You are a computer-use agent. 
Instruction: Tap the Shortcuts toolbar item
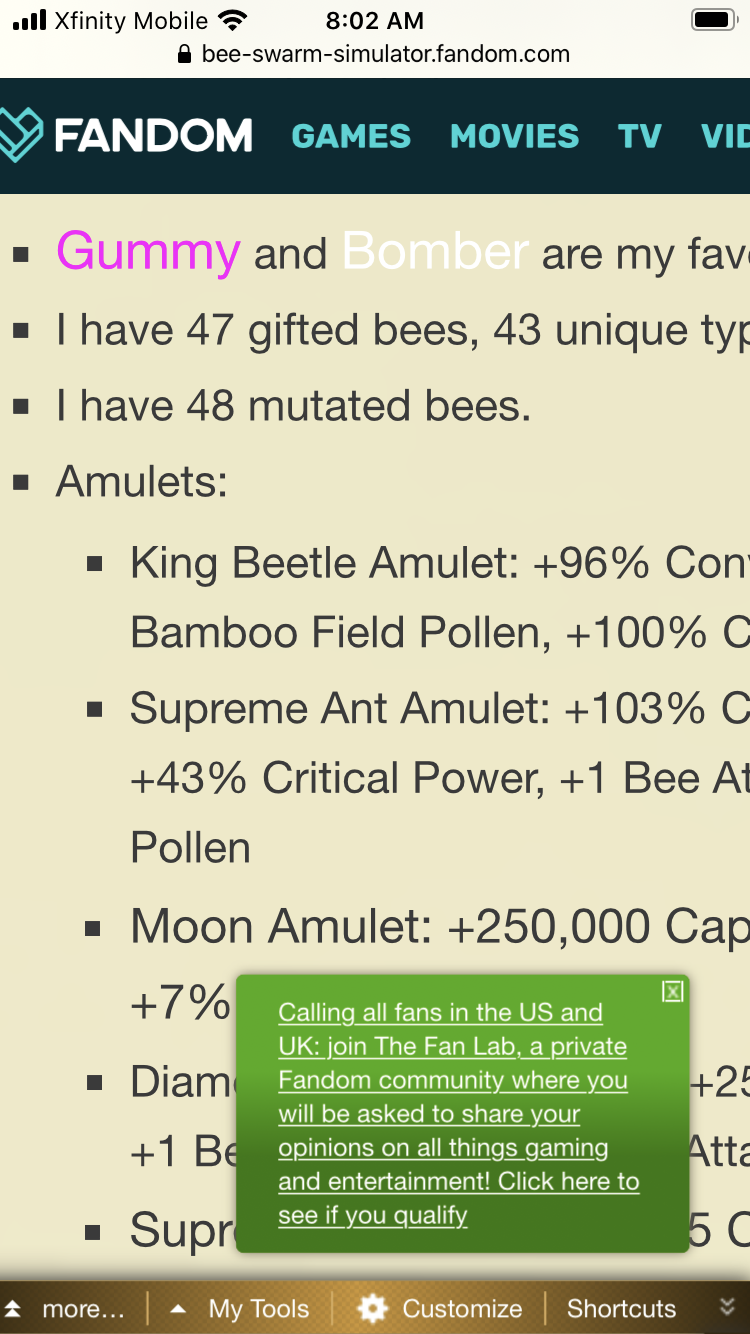[x=621, y=1308]
